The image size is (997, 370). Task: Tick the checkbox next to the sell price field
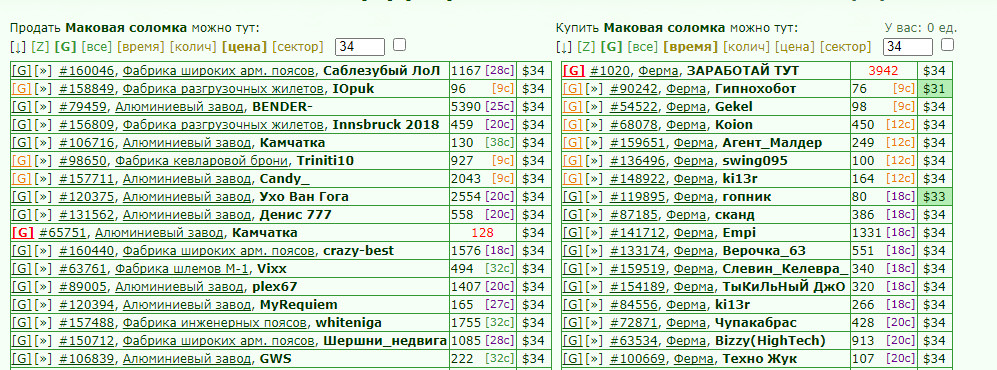(399, 45)
